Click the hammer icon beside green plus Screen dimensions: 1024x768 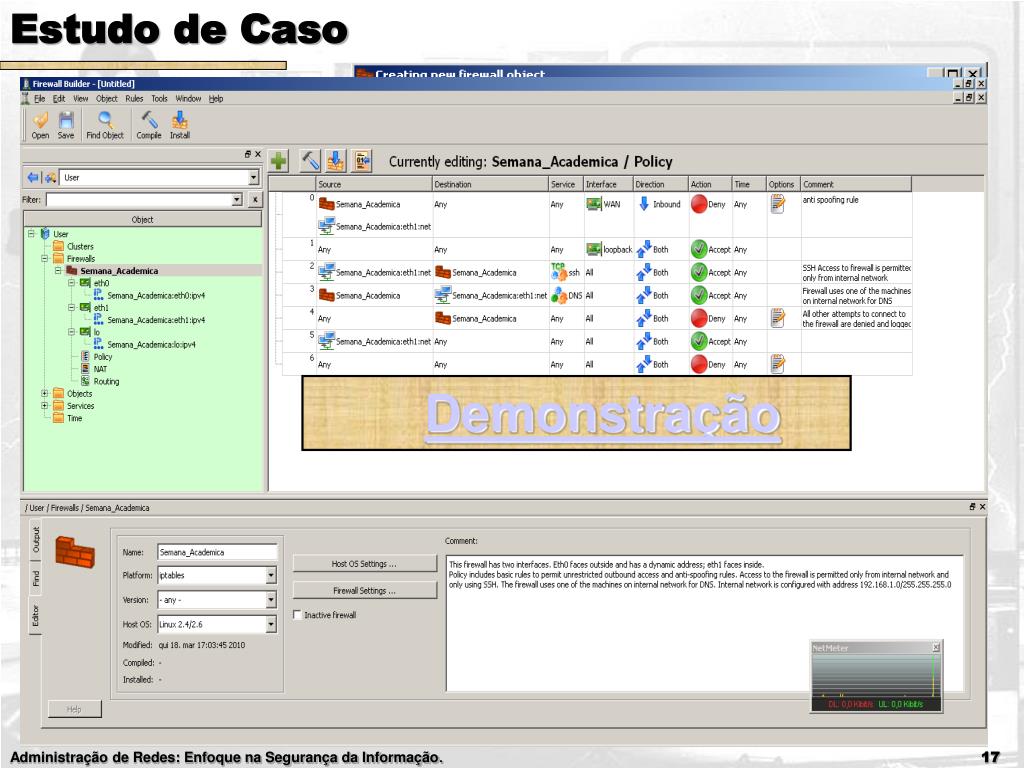click(x=310, y=161)
